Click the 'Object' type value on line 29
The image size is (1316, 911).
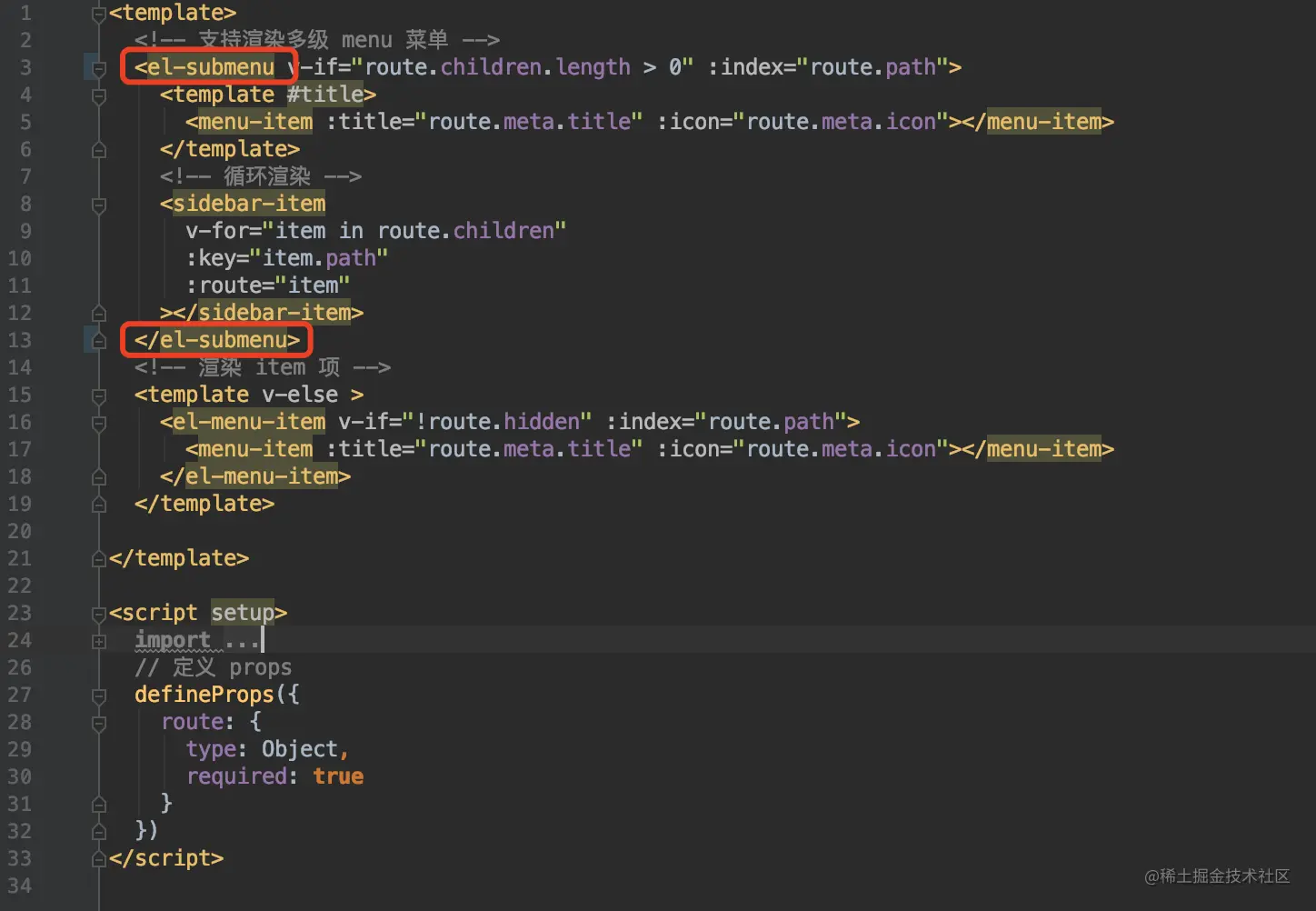(x=300, y=749)
